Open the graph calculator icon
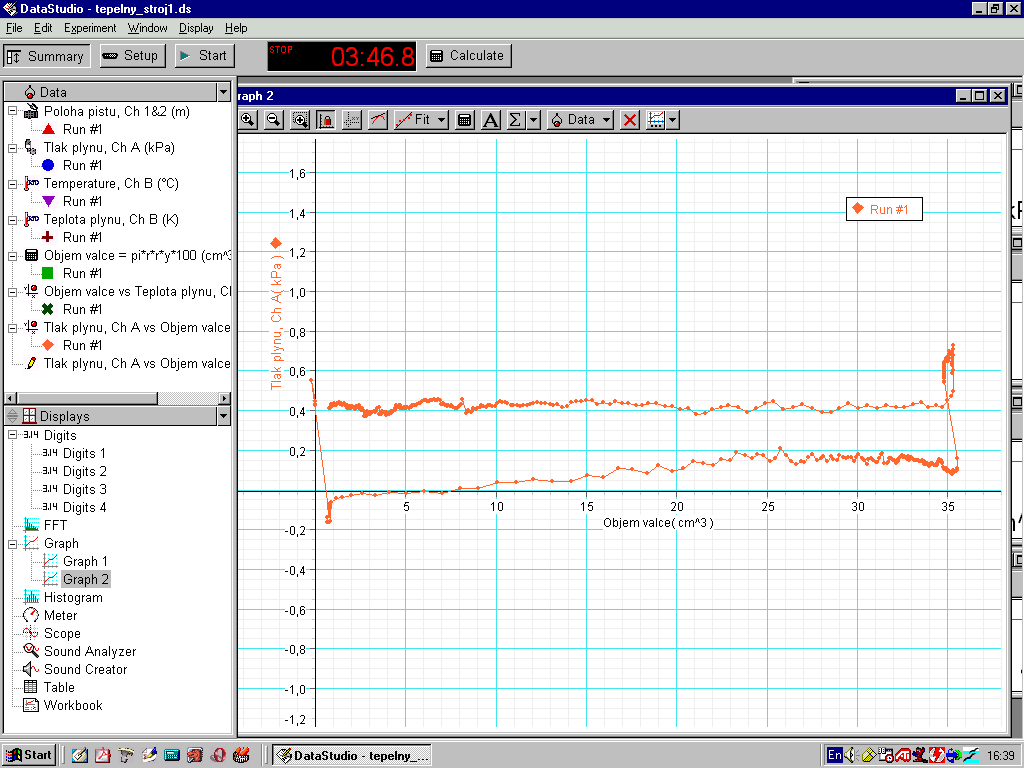Viewport: 1024px width, 768px height. pos(464,120)
